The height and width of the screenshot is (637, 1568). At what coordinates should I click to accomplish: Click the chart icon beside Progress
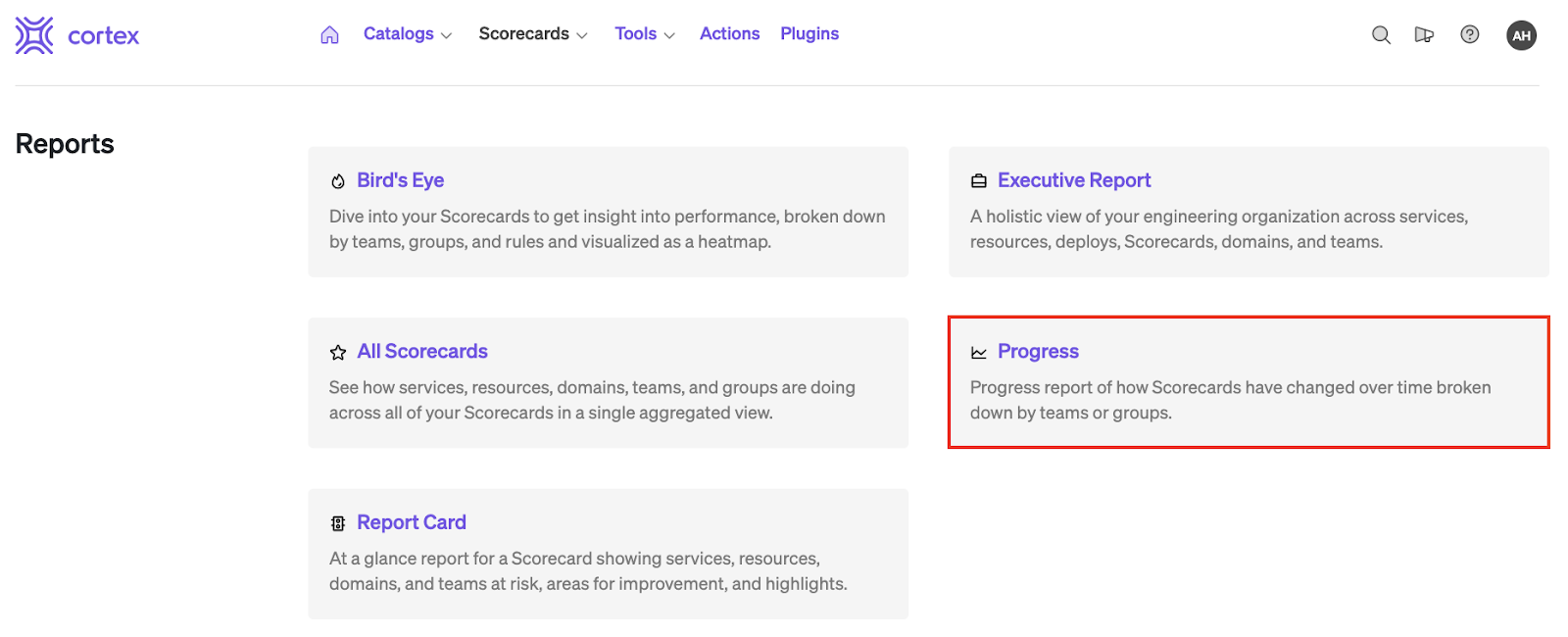[x=978, y=353]
